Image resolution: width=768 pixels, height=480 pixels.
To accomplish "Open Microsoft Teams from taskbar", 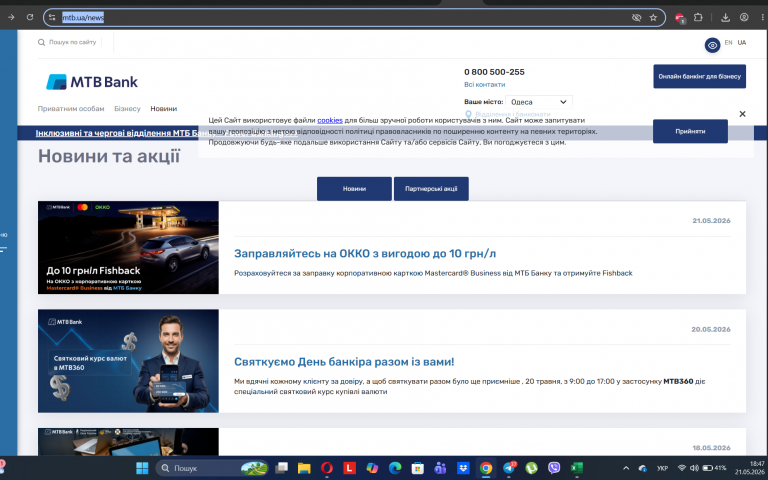I will point(440,468).
